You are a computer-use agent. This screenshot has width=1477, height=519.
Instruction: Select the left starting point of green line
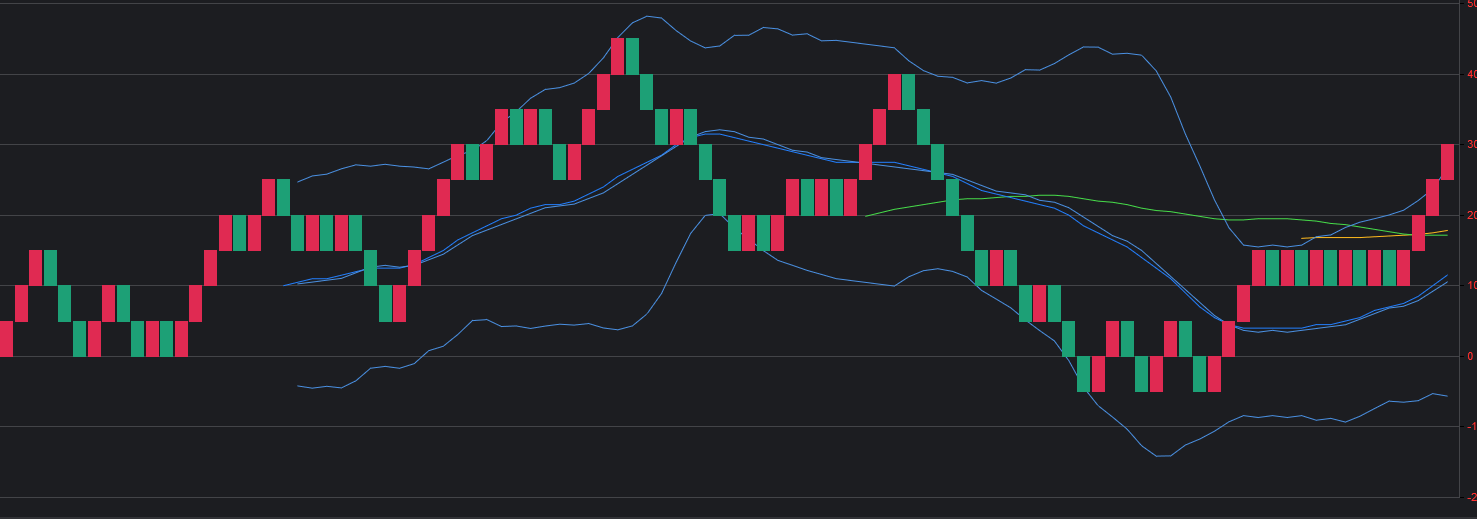[866, 215]
